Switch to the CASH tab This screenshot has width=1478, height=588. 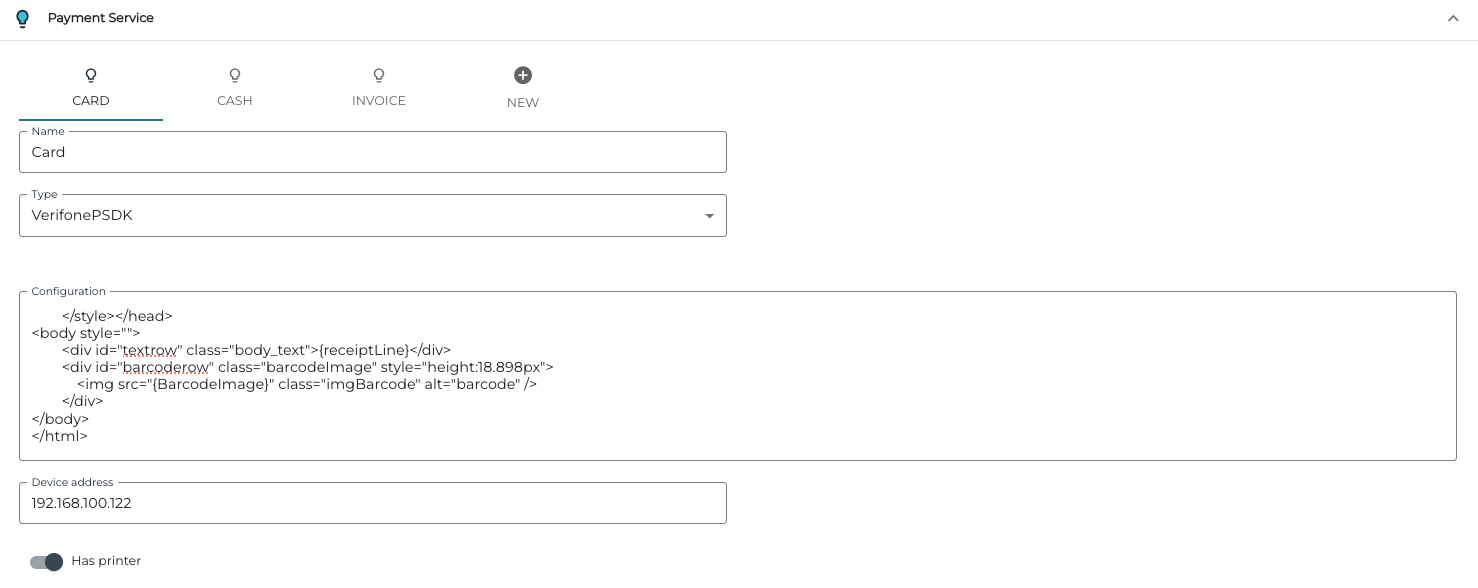click(234, 100)
